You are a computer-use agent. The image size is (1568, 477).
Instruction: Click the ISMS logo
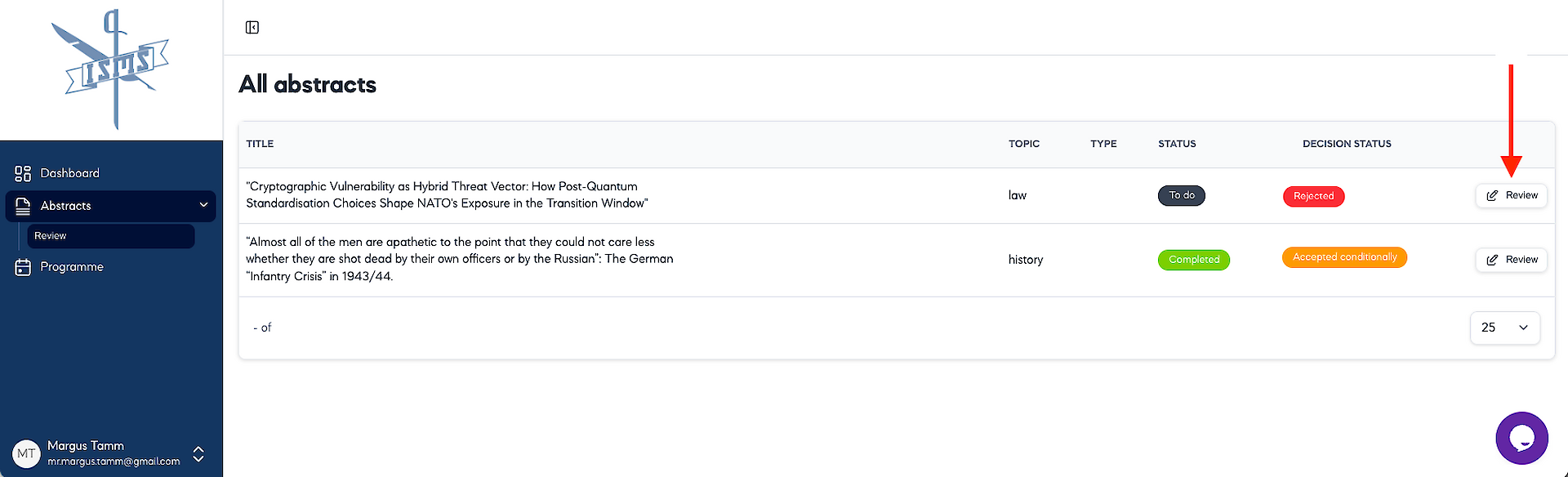(110, 69)
